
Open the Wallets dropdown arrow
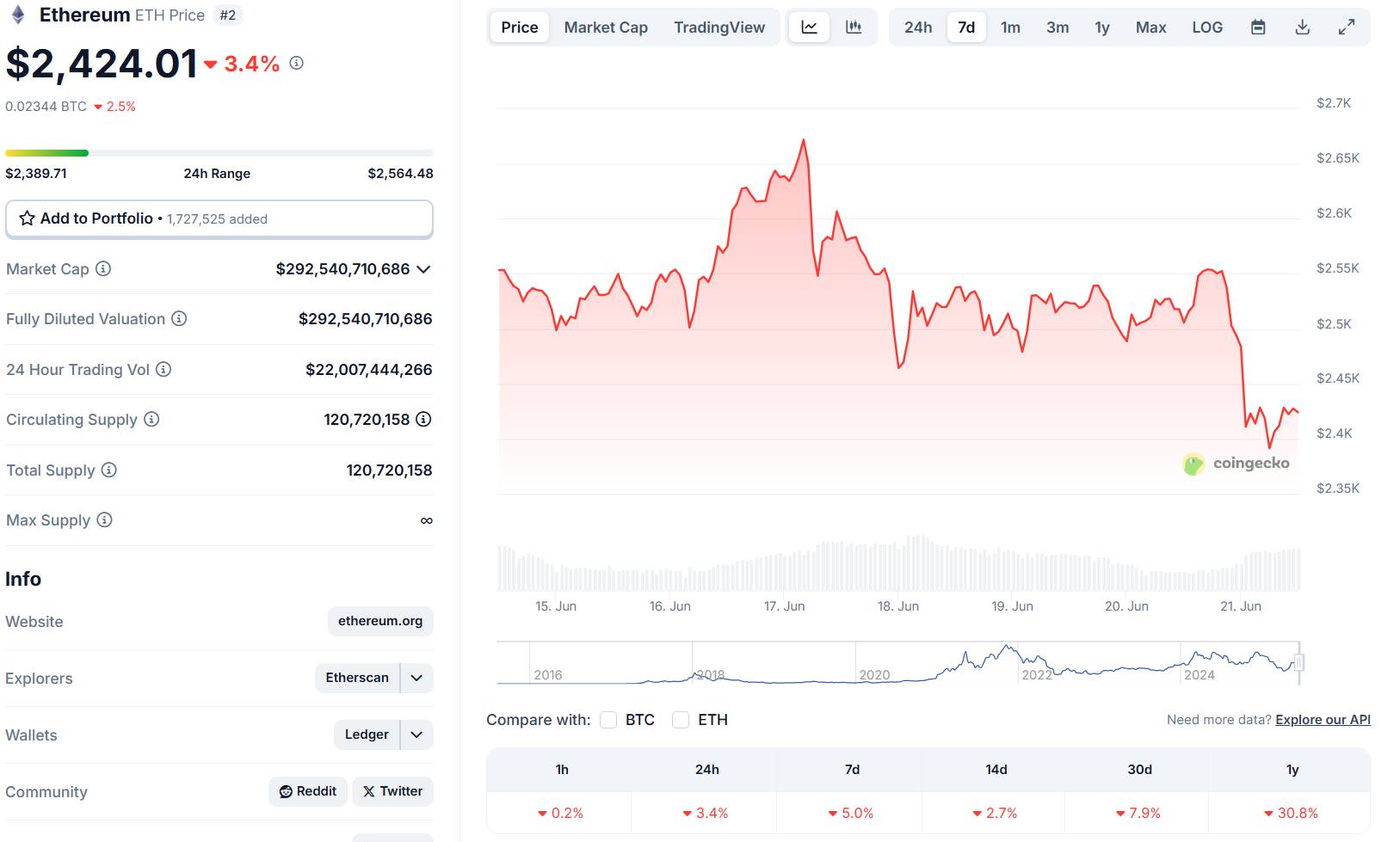click(x=416, y=734)
